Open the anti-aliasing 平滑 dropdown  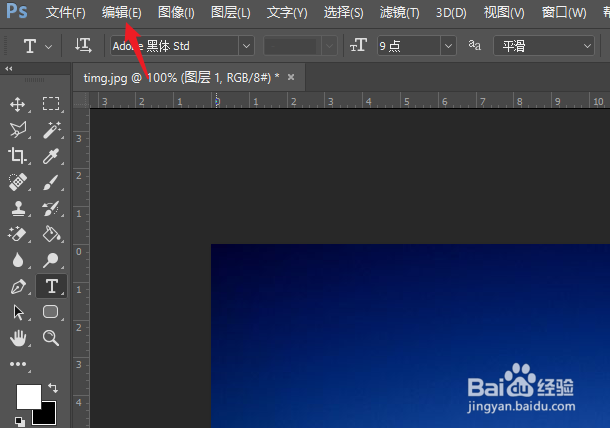(x=544, y=46)
